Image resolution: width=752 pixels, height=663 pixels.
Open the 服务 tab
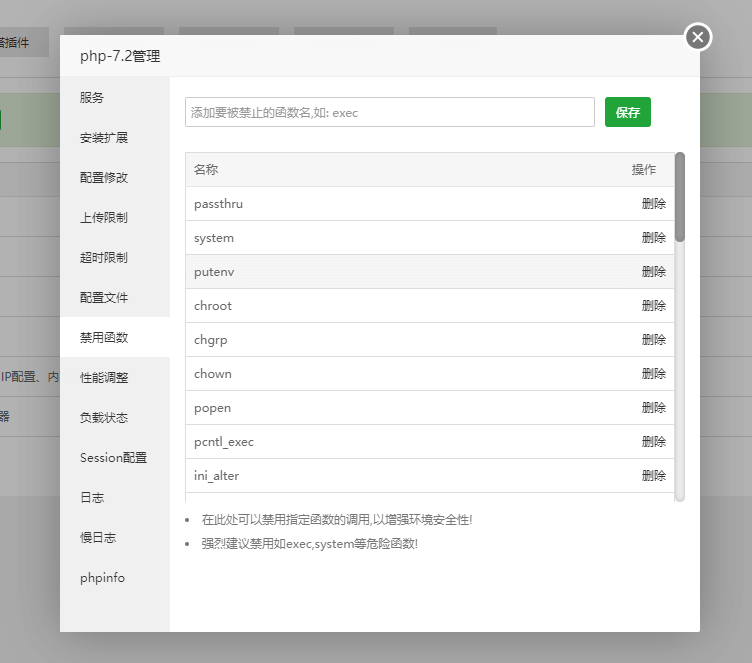pyautogui.click(x=92, y=97)
